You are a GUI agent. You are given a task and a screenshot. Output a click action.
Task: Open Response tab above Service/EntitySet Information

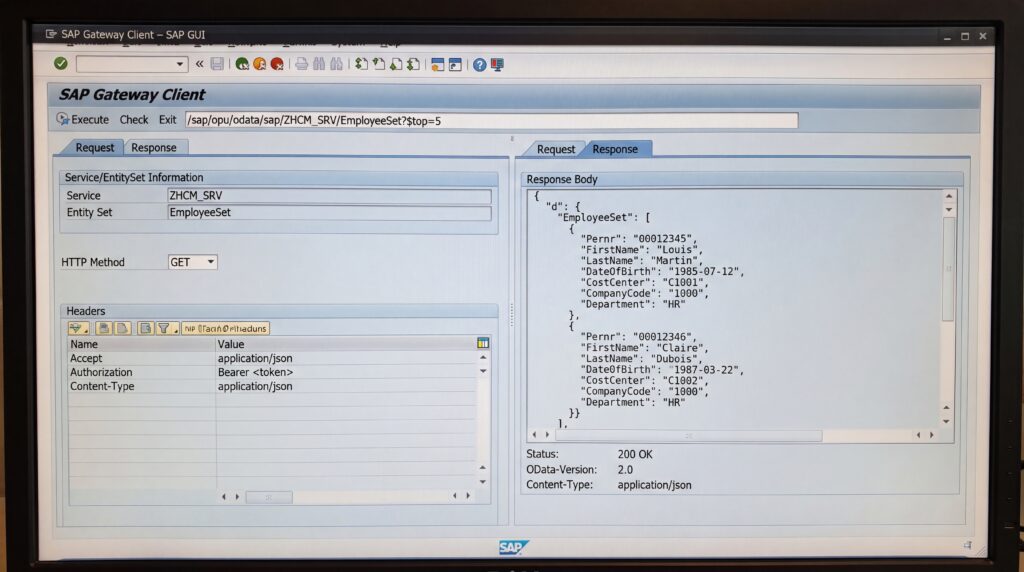153,148
